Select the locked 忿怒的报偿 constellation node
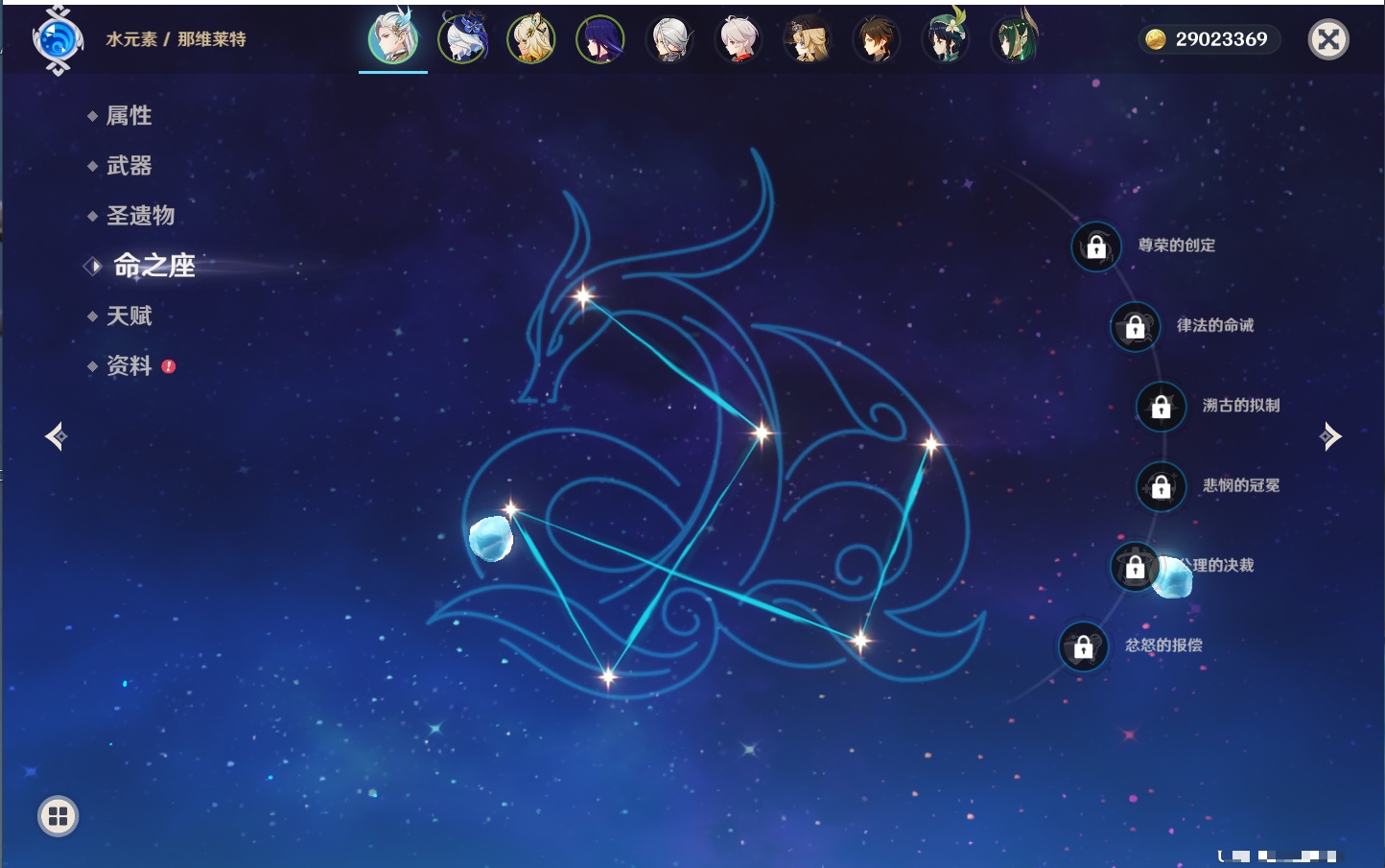The height and width of the screenshot is (868, 1385). (1083, 647)
